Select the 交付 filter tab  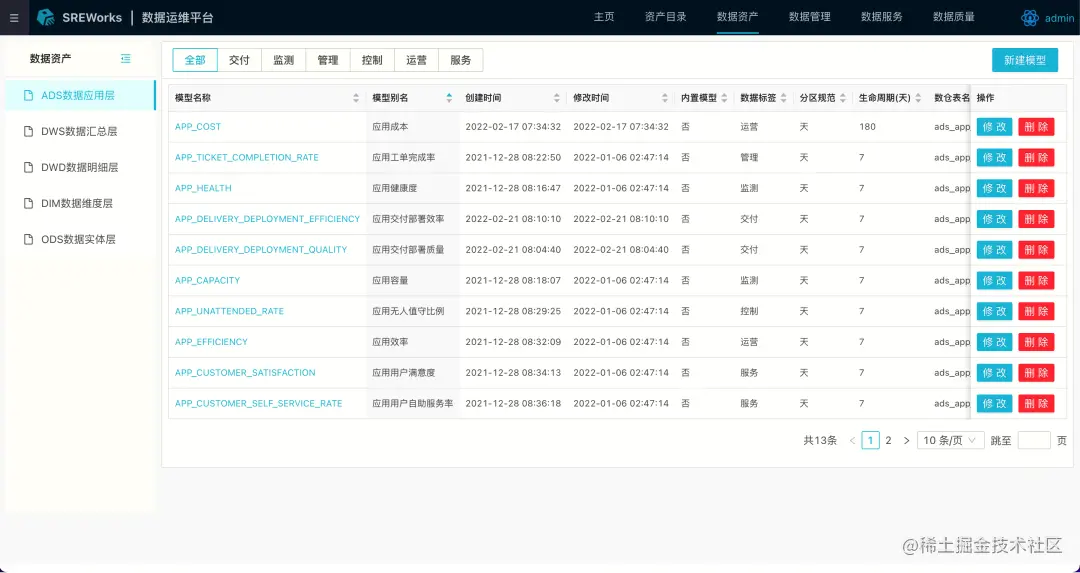point(239,60)
